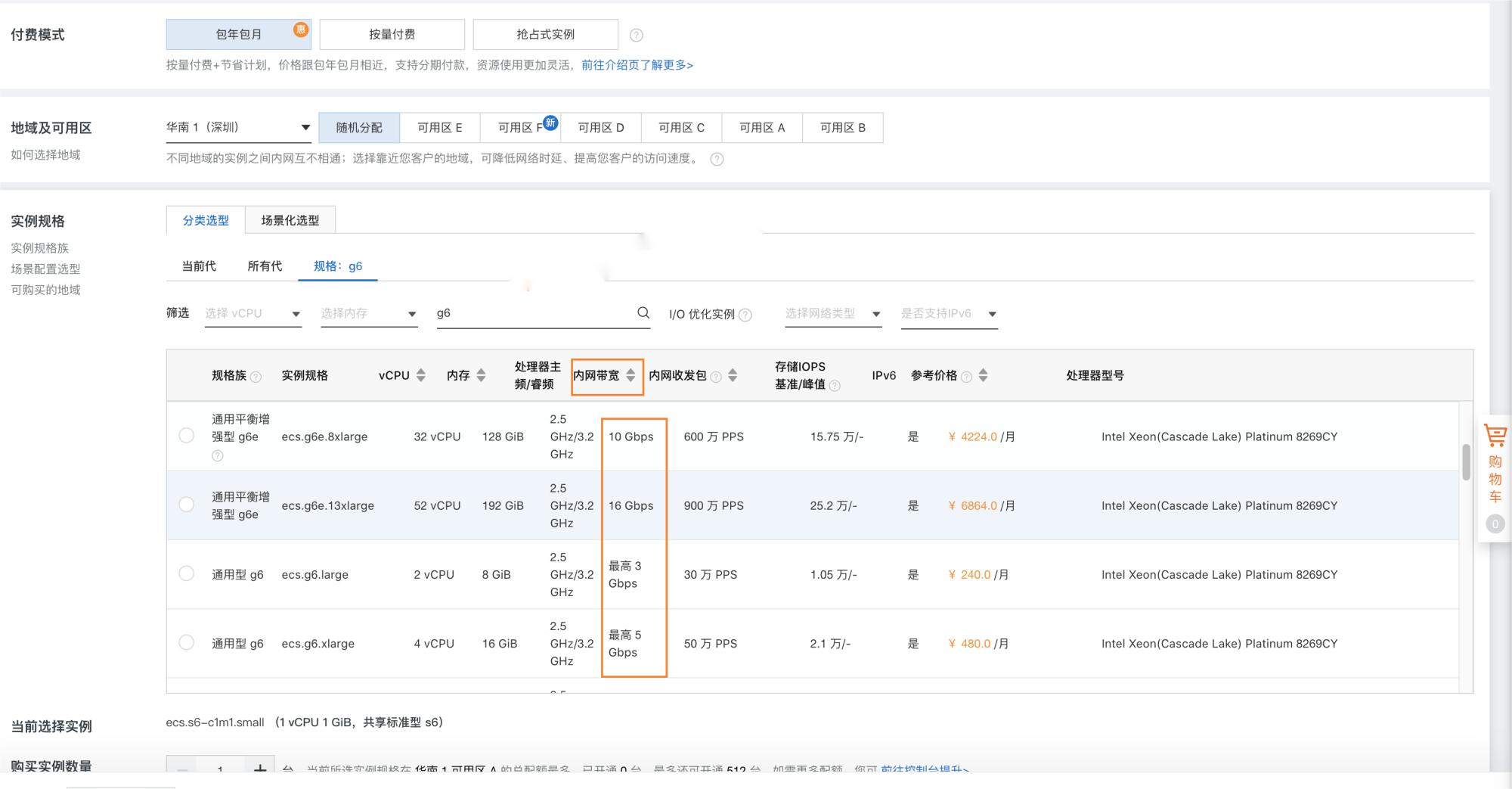This screenshot has width=1512, height=789.
Task: Select 可用区 B
Action: pos(843,128)
